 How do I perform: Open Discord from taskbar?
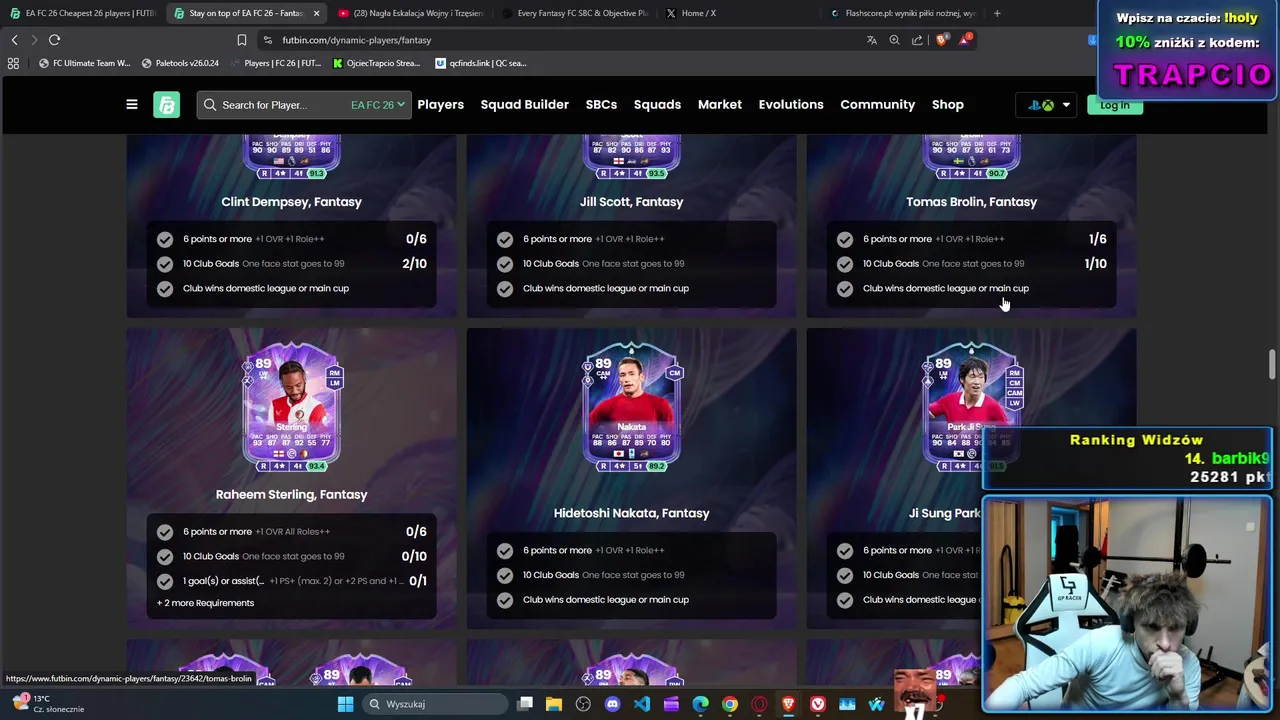coord(612,704)
